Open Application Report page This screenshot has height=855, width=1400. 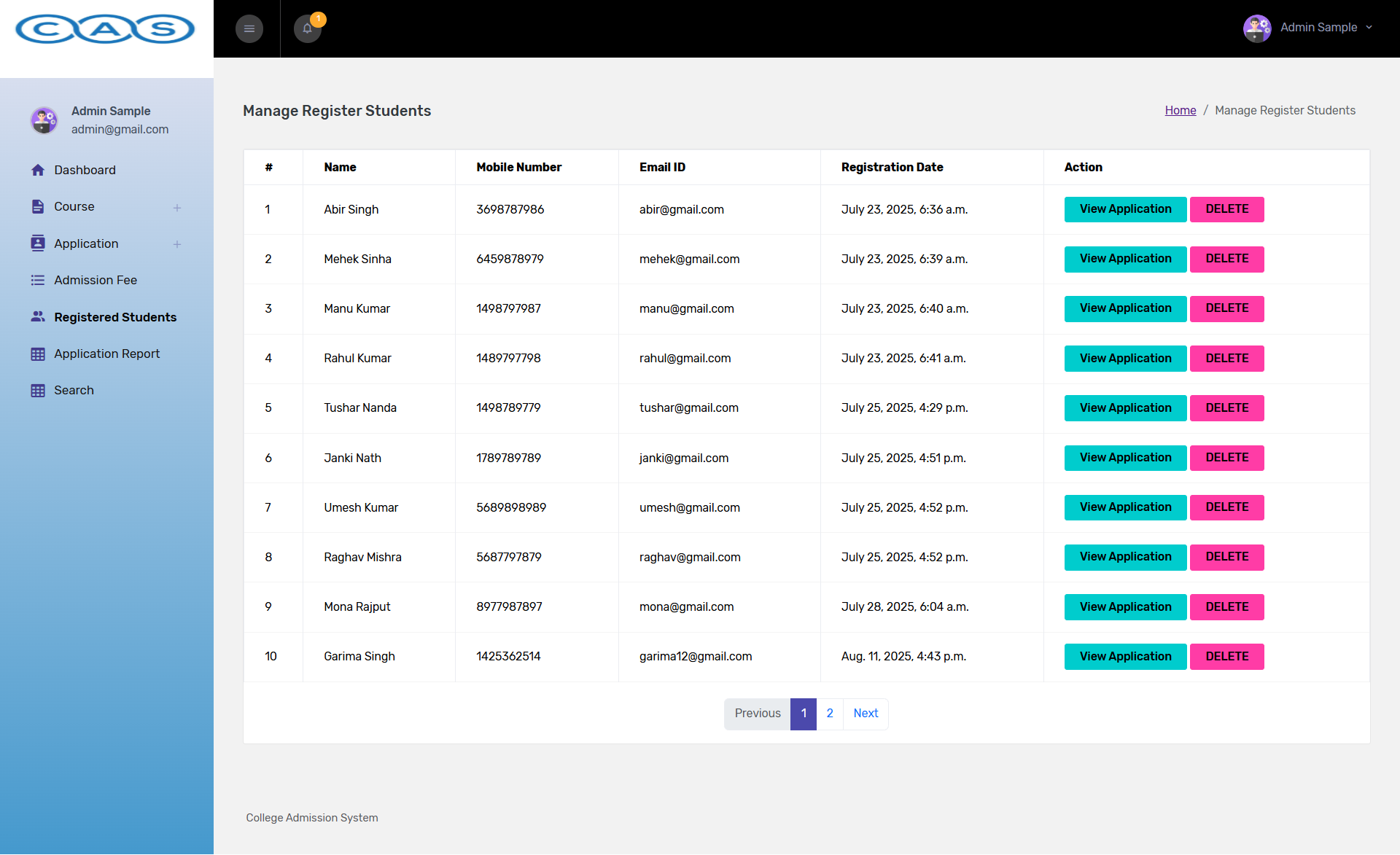click(x=106, y=354)
